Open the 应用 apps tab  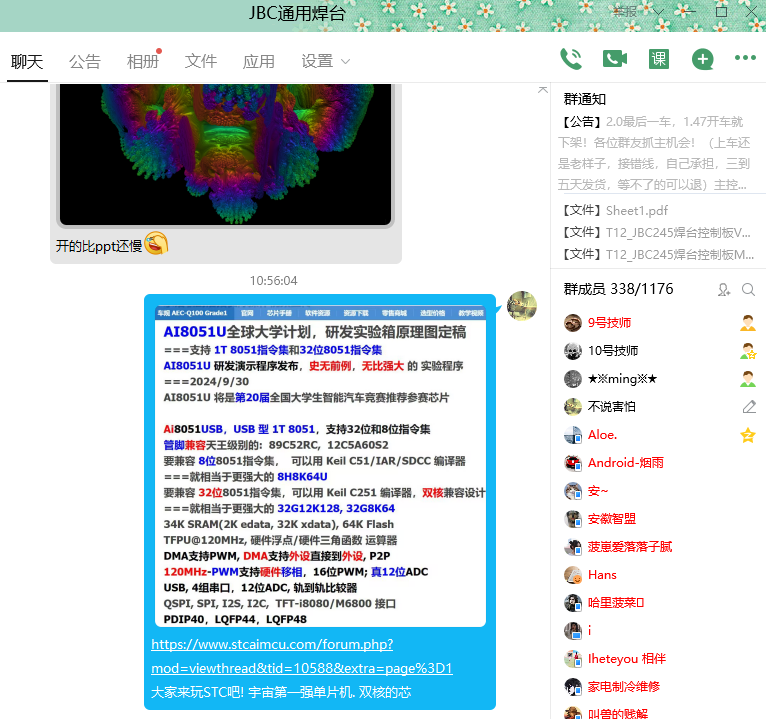coord(258,62)
